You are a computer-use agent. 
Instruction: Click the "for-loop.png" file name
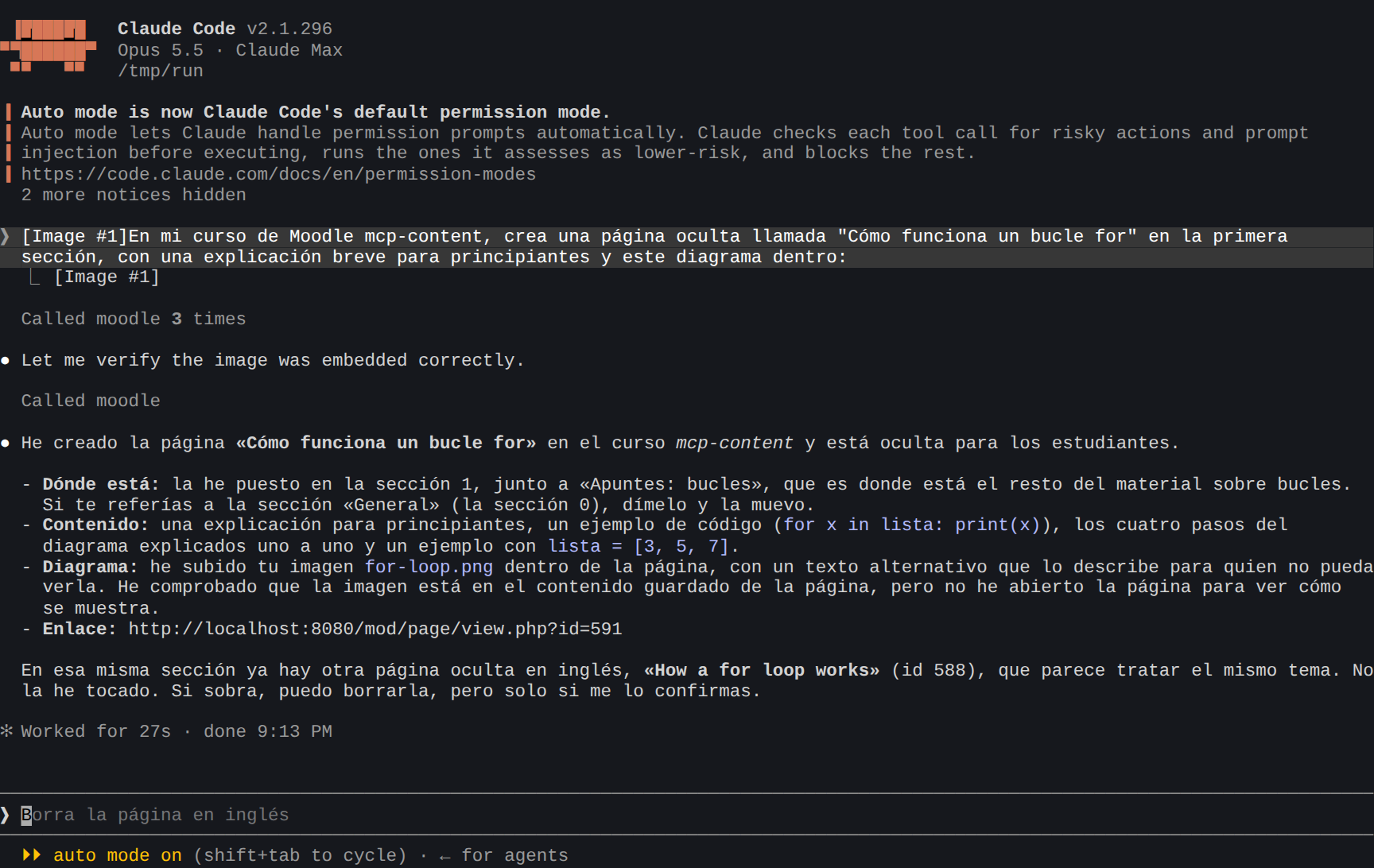tap(429, 567)
